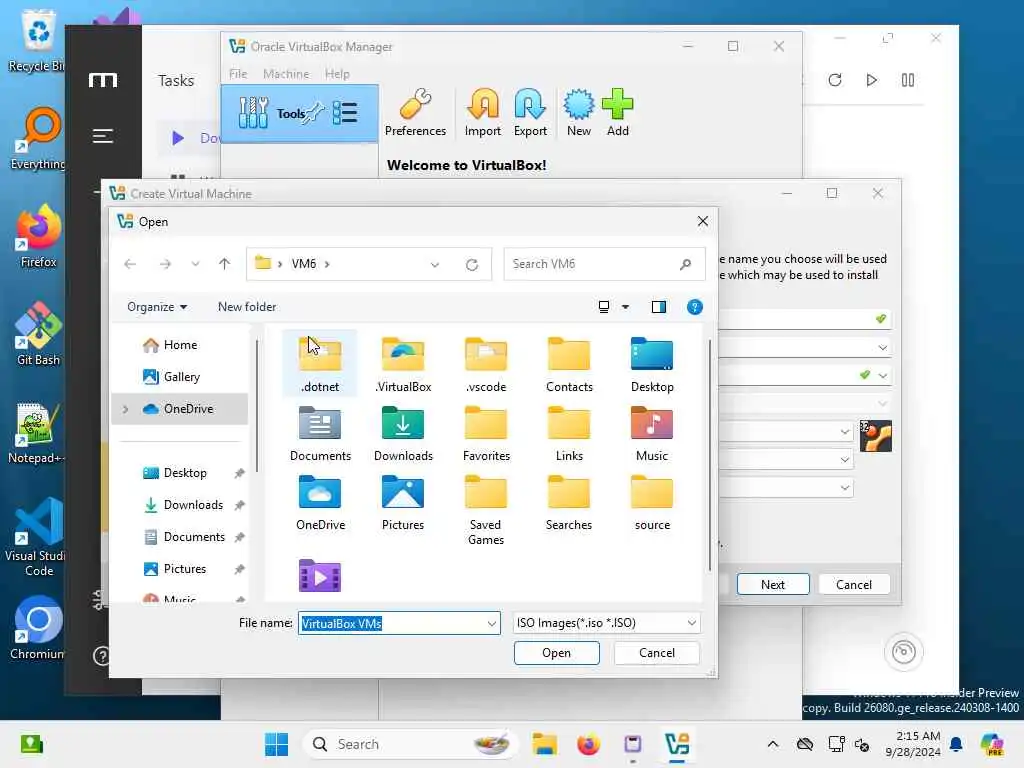Select the Favorites folder
Screen dimensions: 1024x768
point(486,434)
